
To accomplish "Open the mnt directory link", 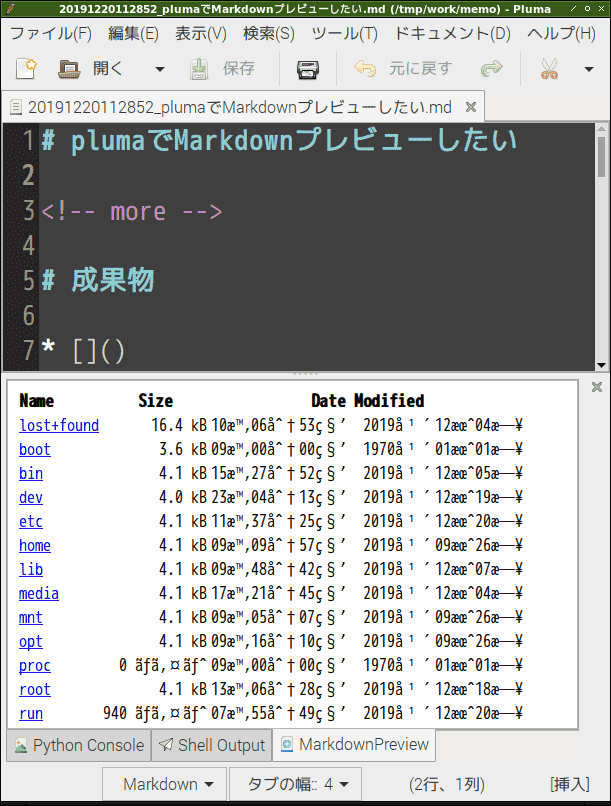I will [x=31, y=617].
